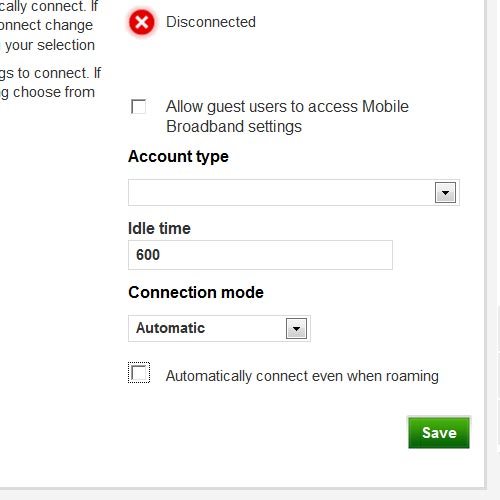
Task: Click the 'your selection' help text
Action: coord(50,45)
